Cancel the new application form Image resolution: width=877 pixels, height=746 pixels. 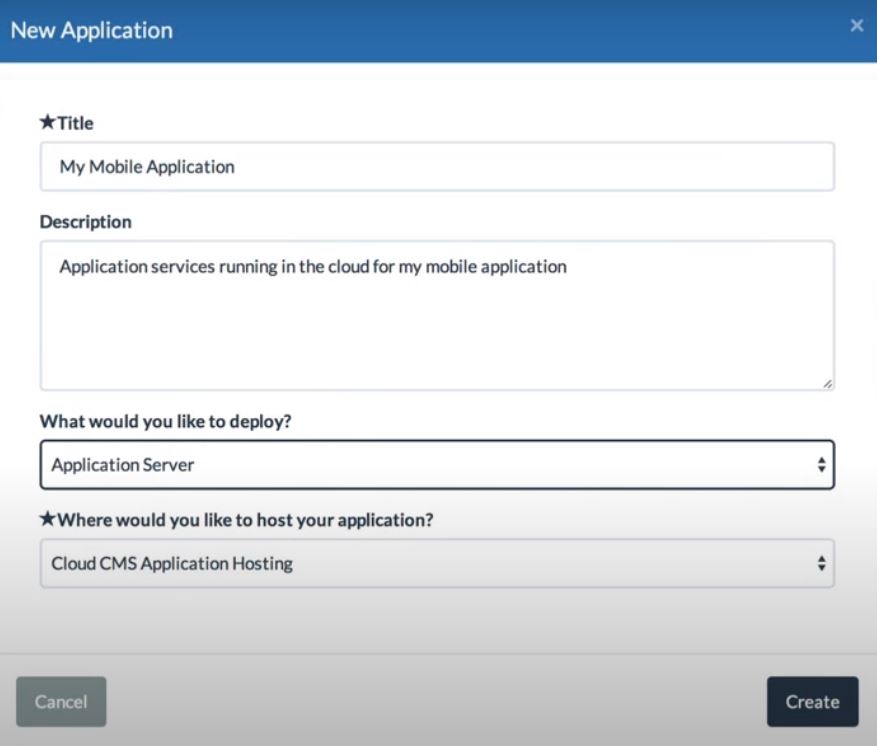click(x=61, y=702)
